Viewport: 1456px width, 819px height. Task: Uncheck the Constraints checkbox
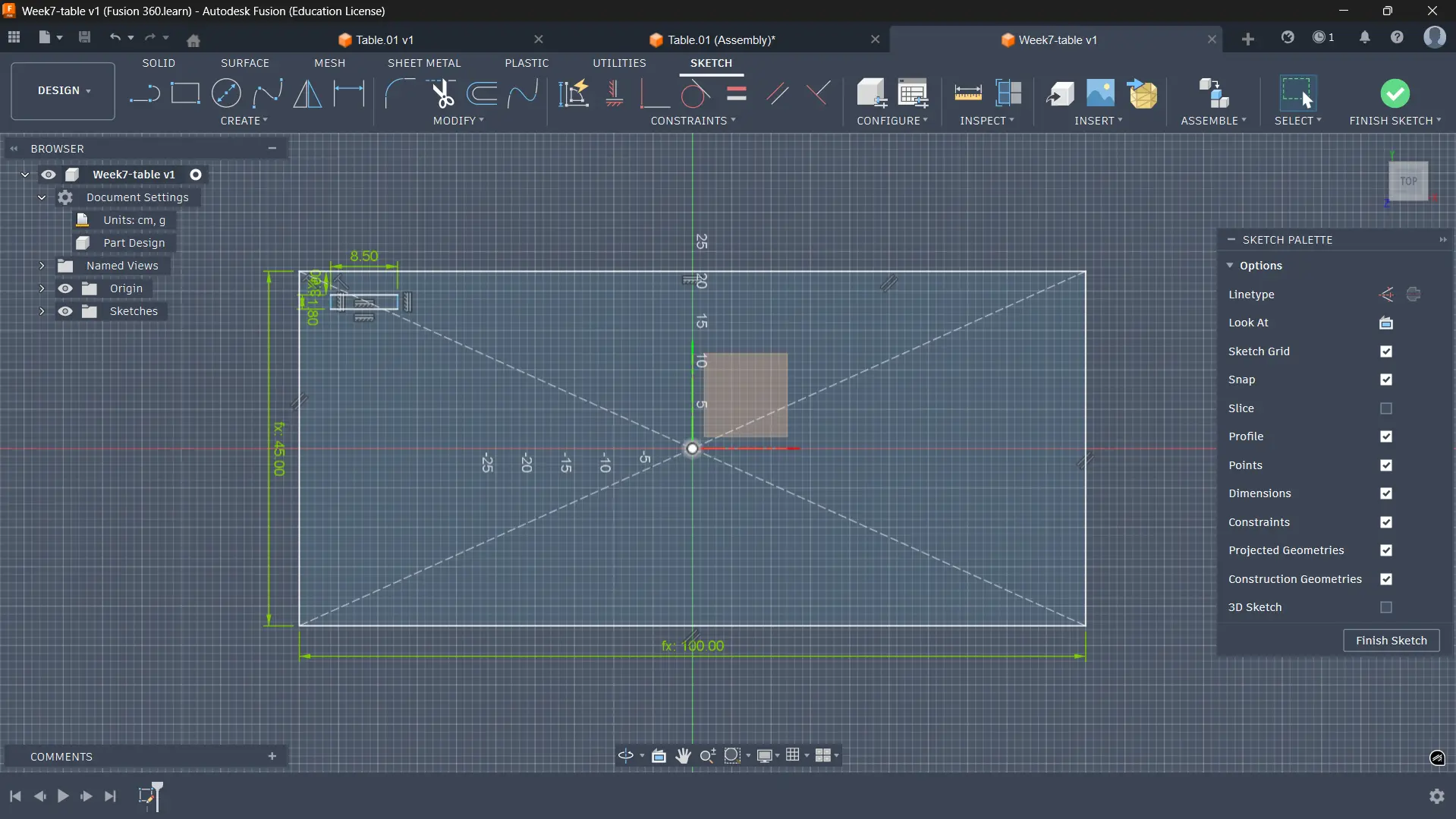tap(1386, 522)
